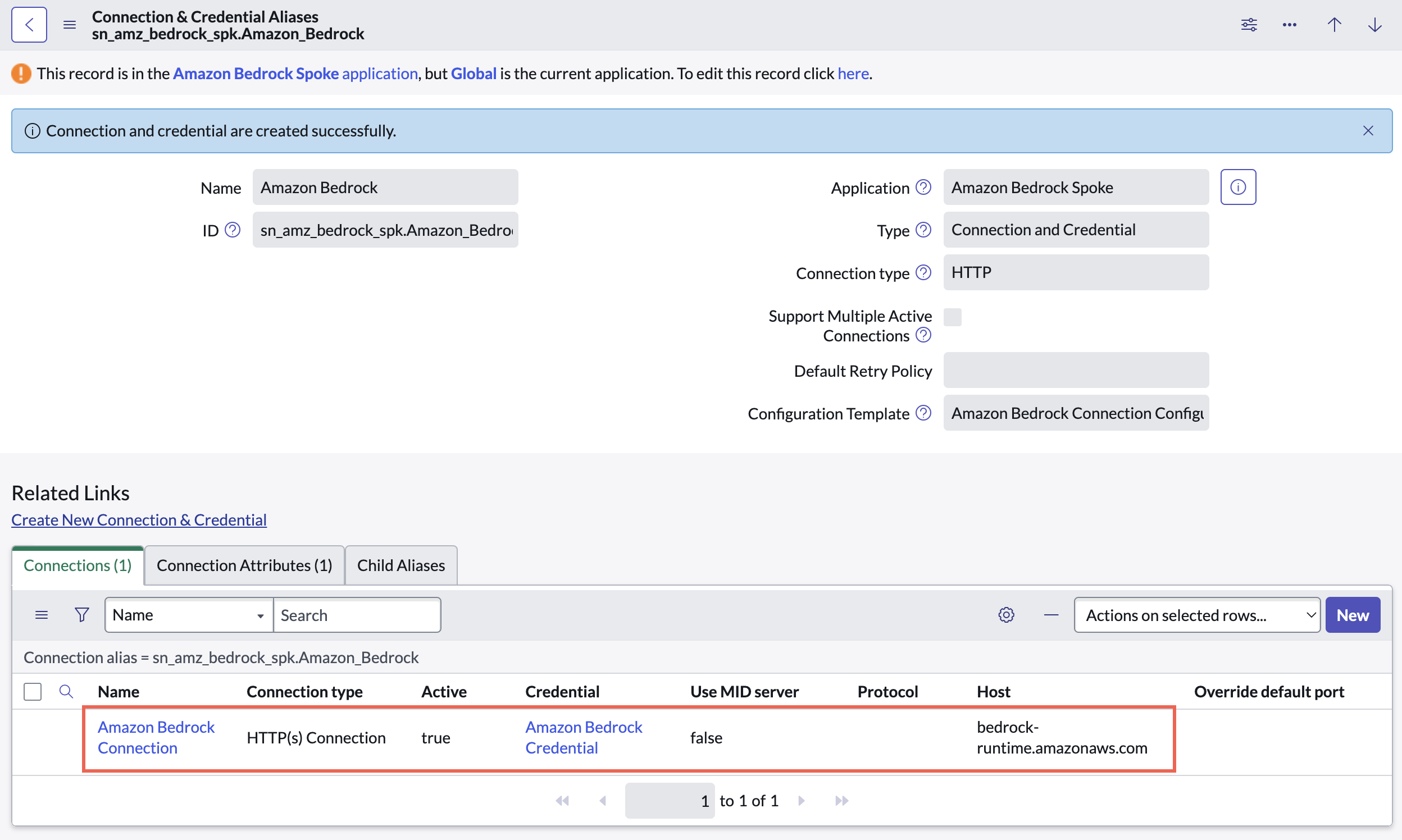The image size is (1402, 840).
Task: Go to first page of list
Action: pos(562,800)
